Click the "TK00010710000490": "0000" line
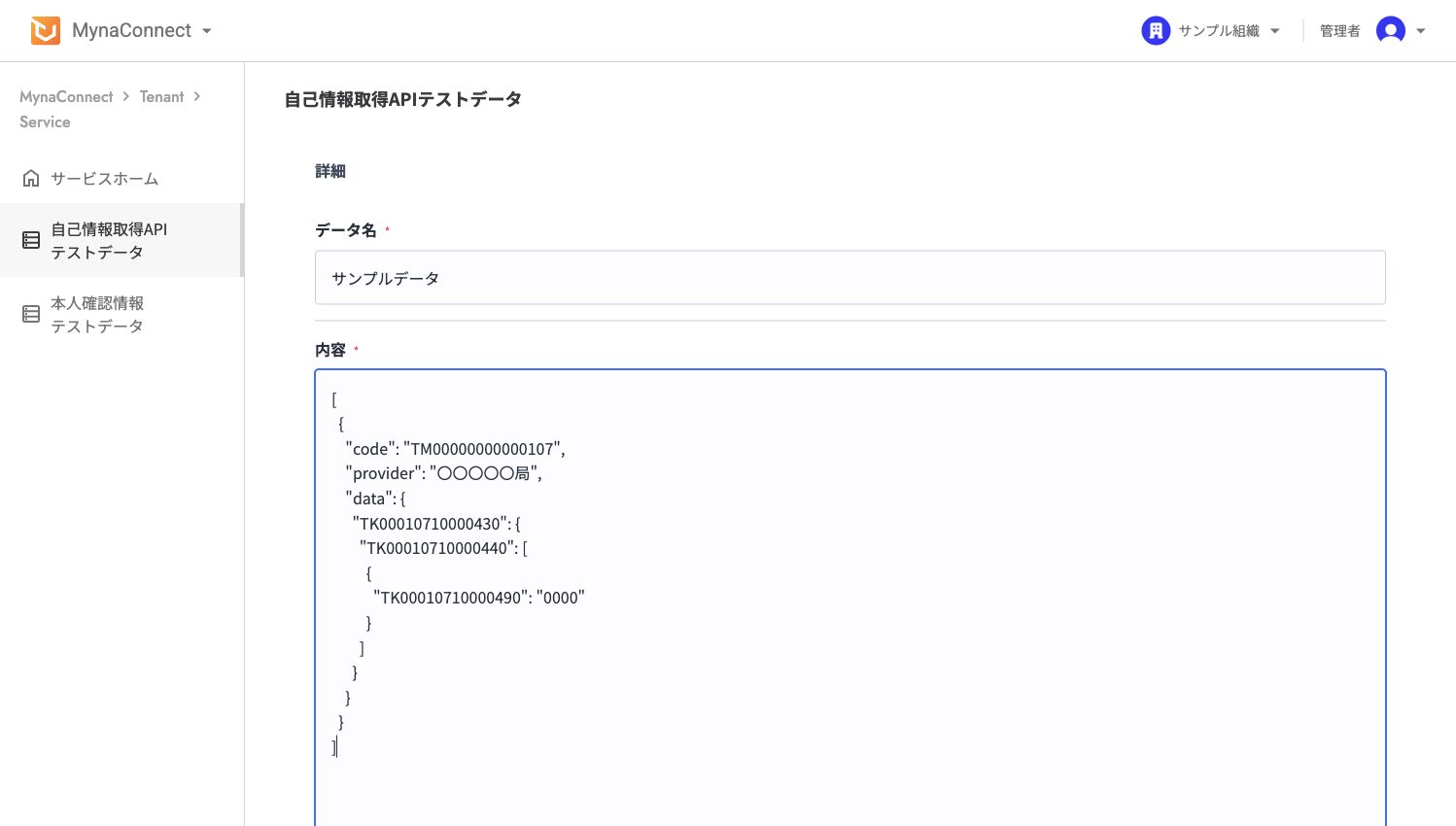 [x=479, y=598]
